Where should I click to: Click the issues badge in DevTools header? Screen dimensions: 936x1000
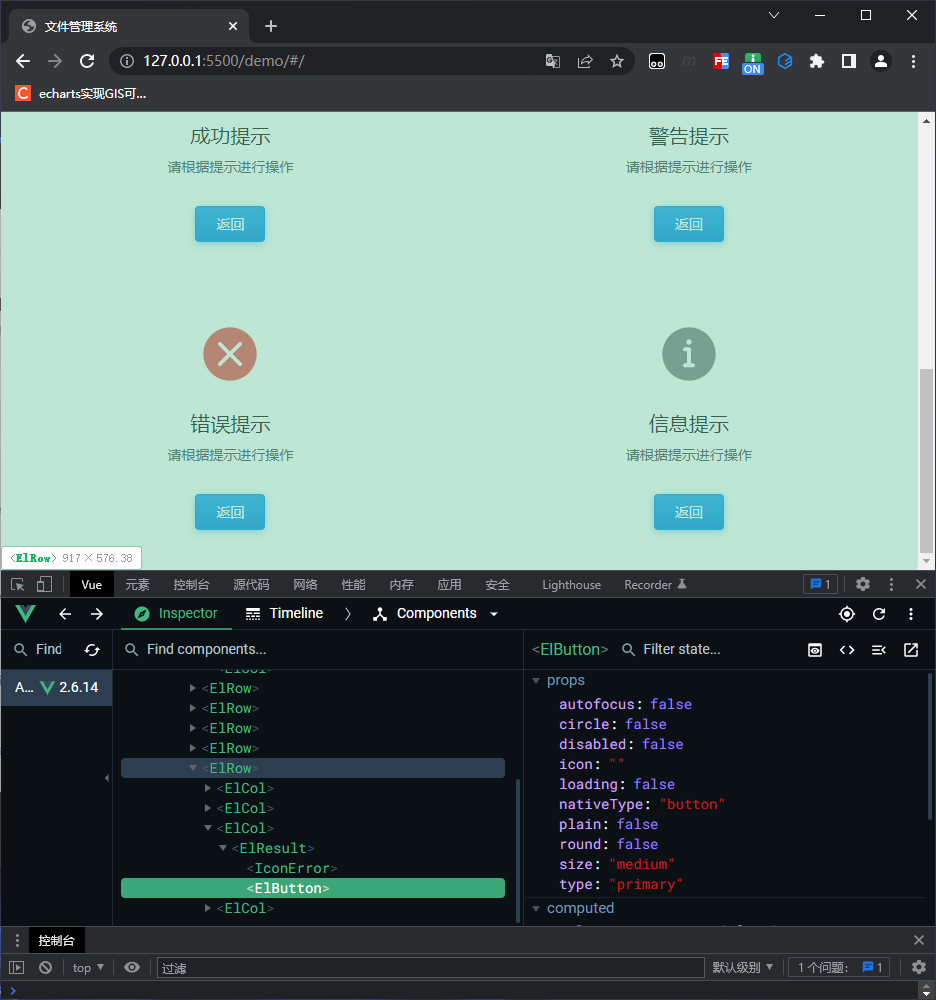tap(821, 584)
